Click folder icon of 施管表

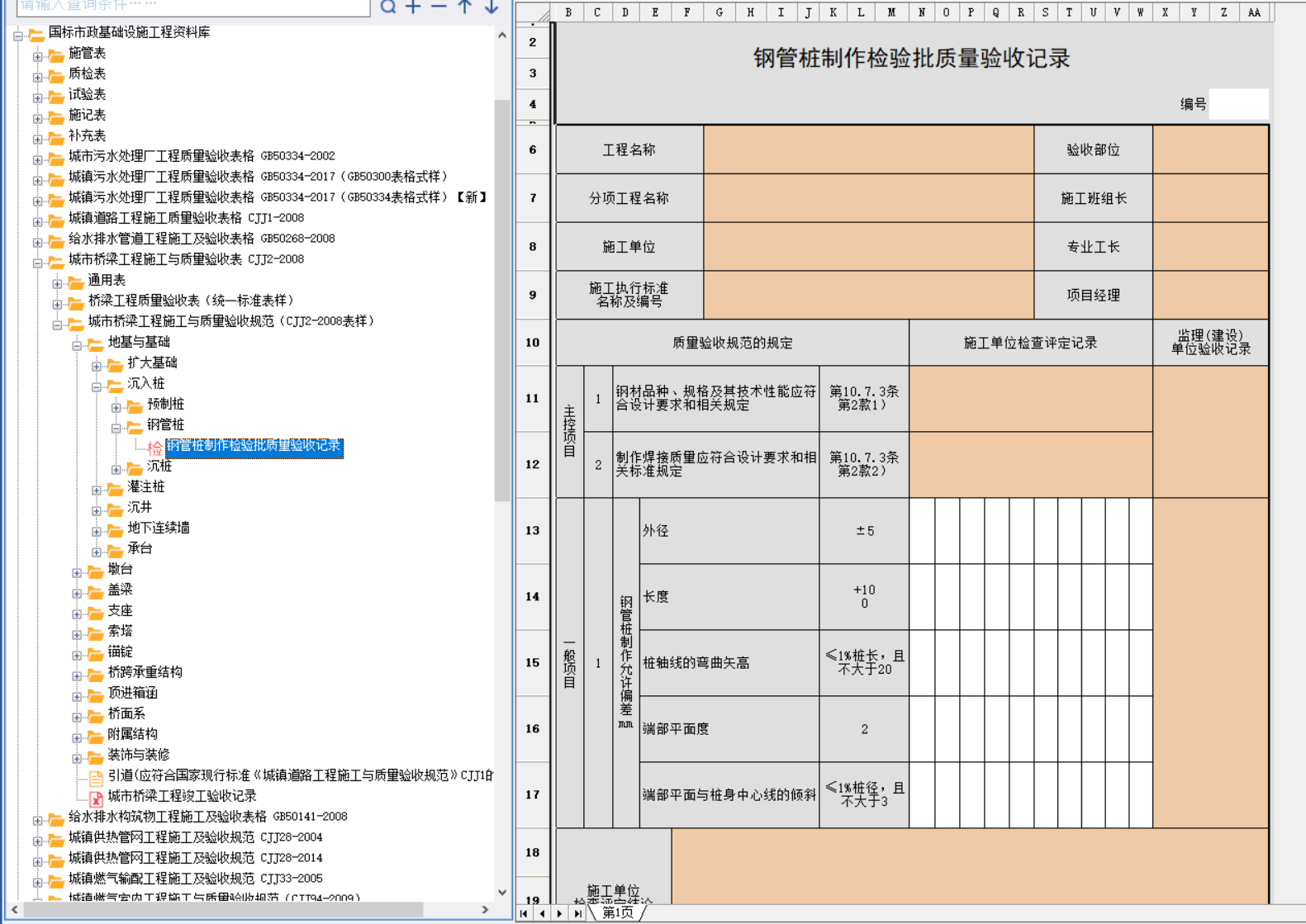(x=56, y=55)
